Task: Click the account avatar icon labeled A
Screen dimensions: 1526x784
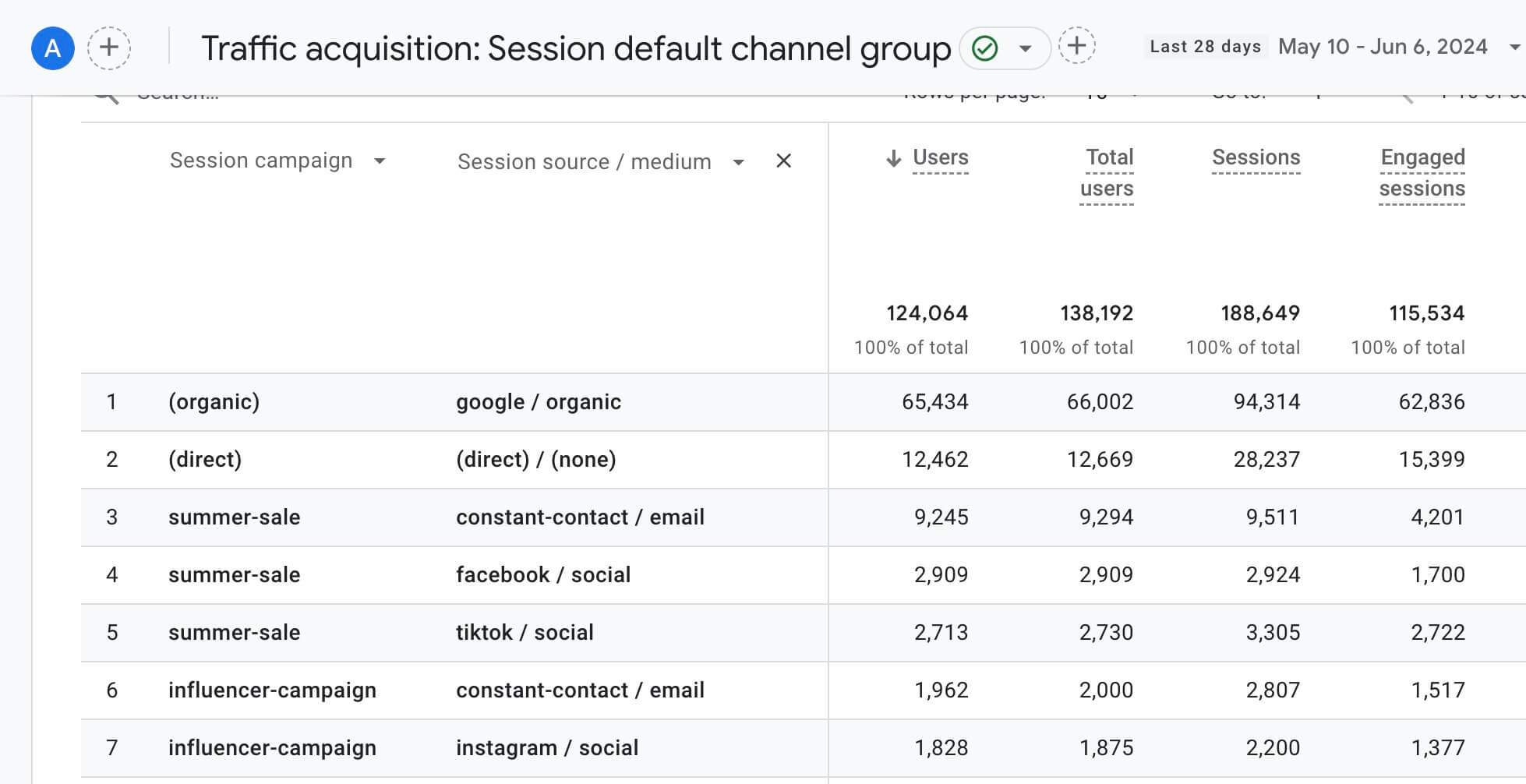Action: [51, 48]
